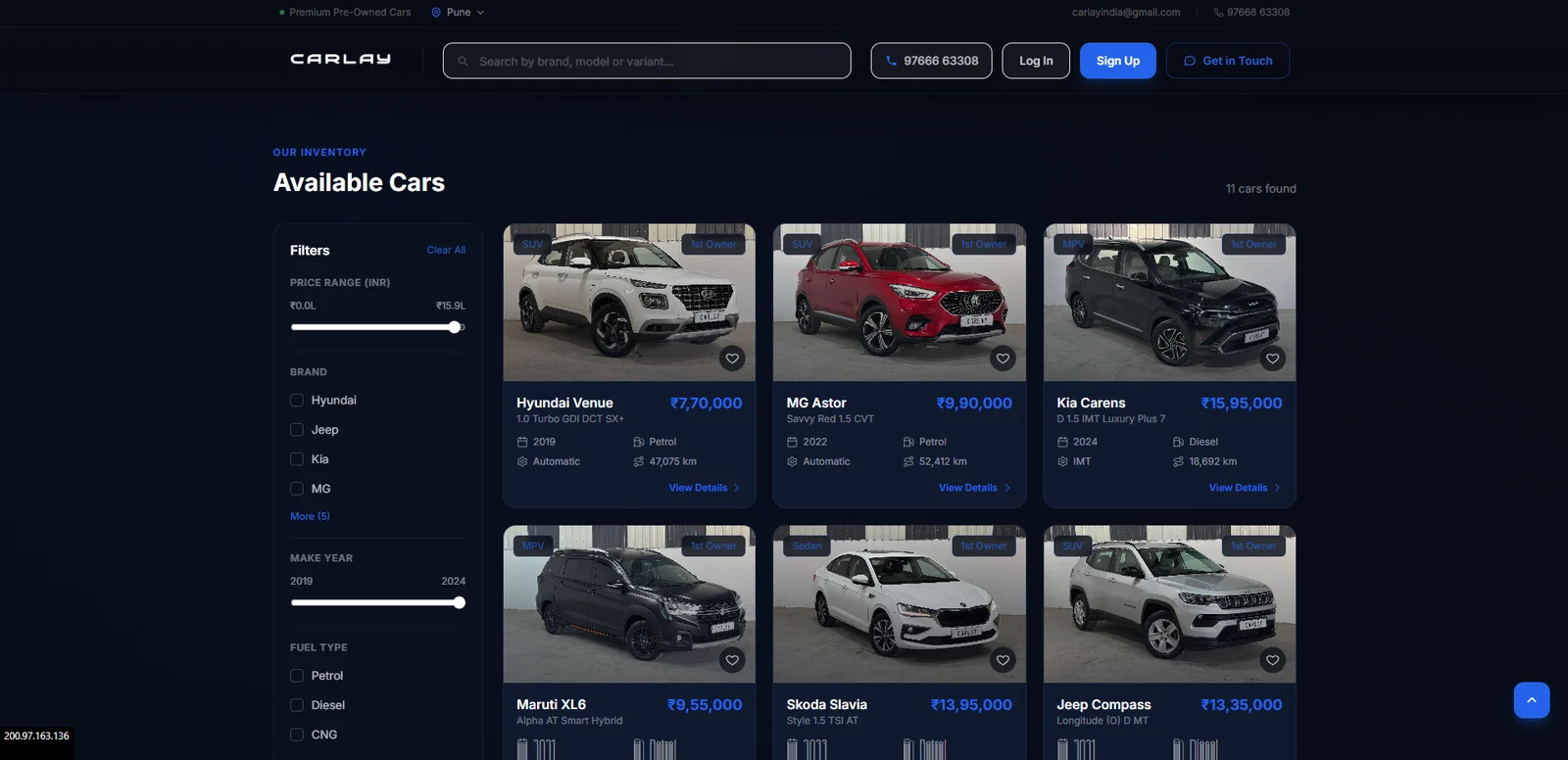Favorite the Kia Carens with heart icon

pyautogui.click(x=1272, y=358)
